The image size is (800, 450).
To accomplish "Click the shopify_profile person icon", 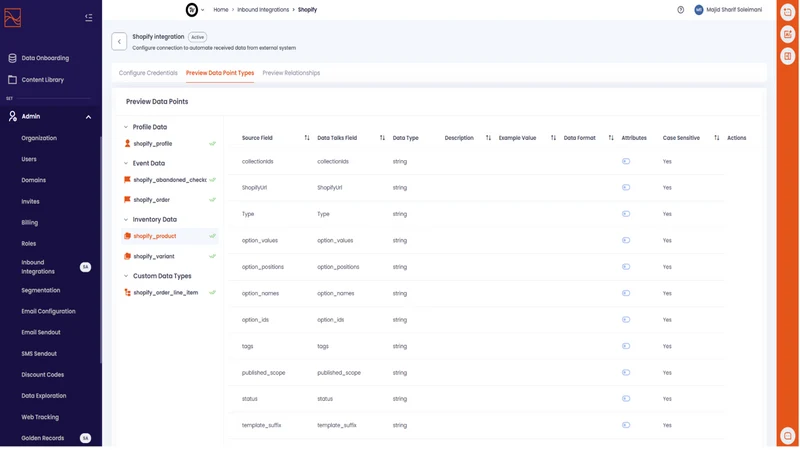I will (128, 144).
